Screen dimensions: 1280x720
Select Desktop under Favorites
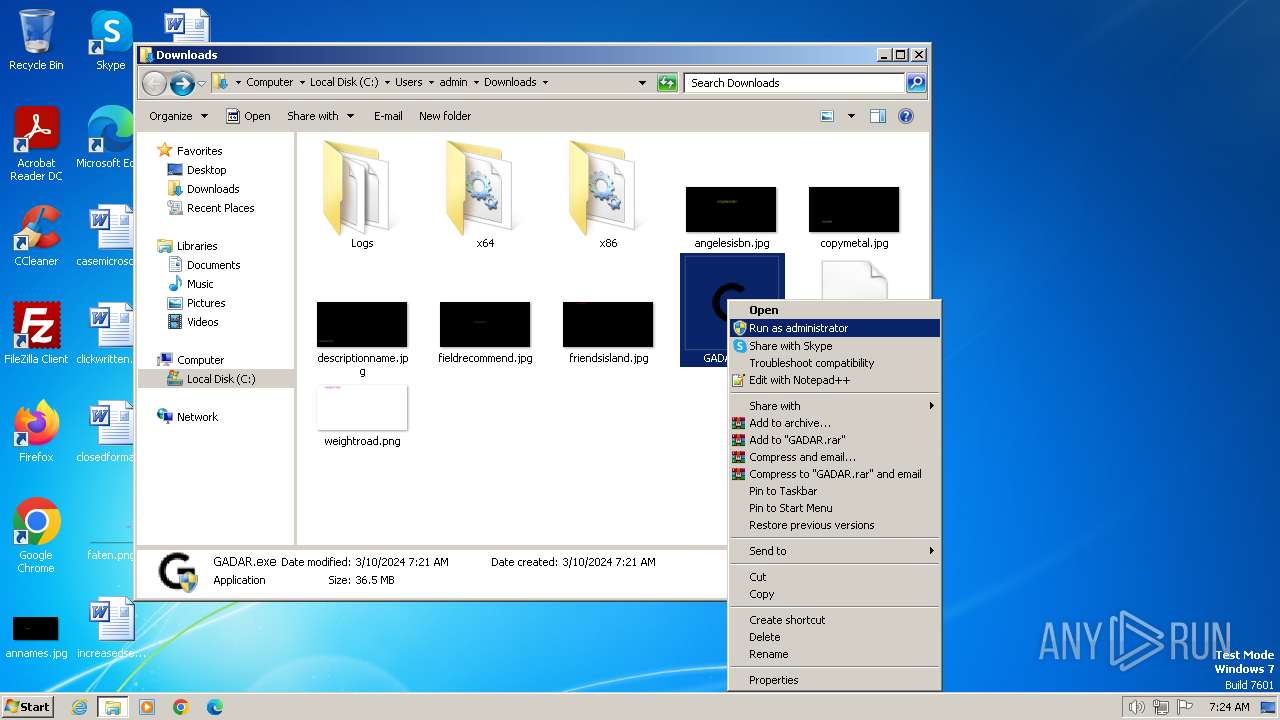click(206, 170)
